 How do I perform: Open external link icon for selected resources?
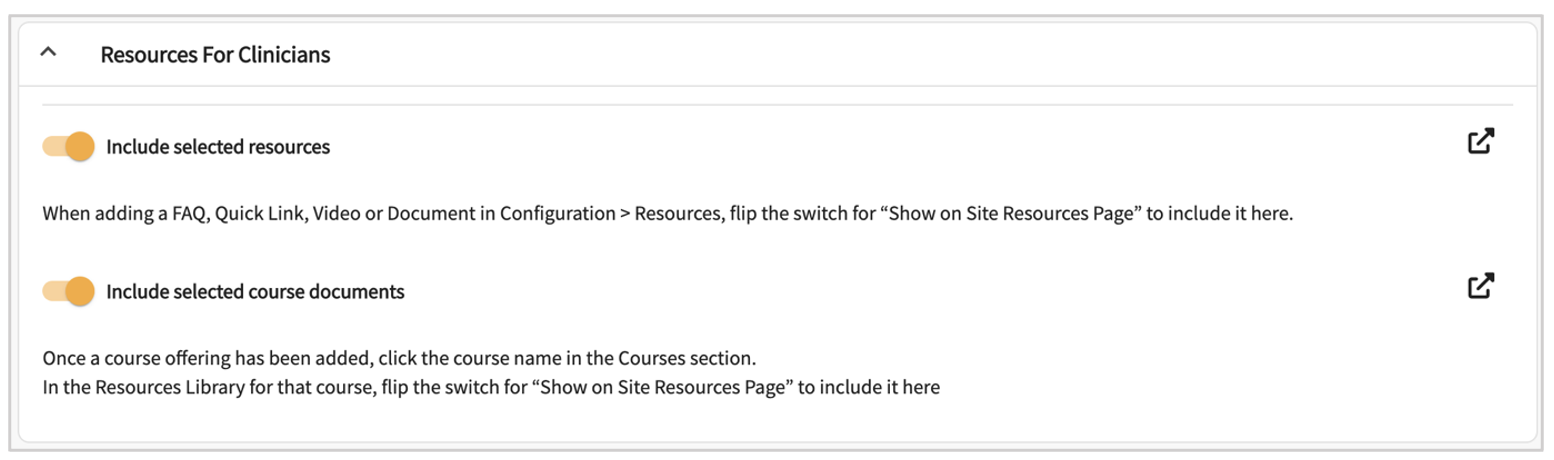(x=1480, y=142)
